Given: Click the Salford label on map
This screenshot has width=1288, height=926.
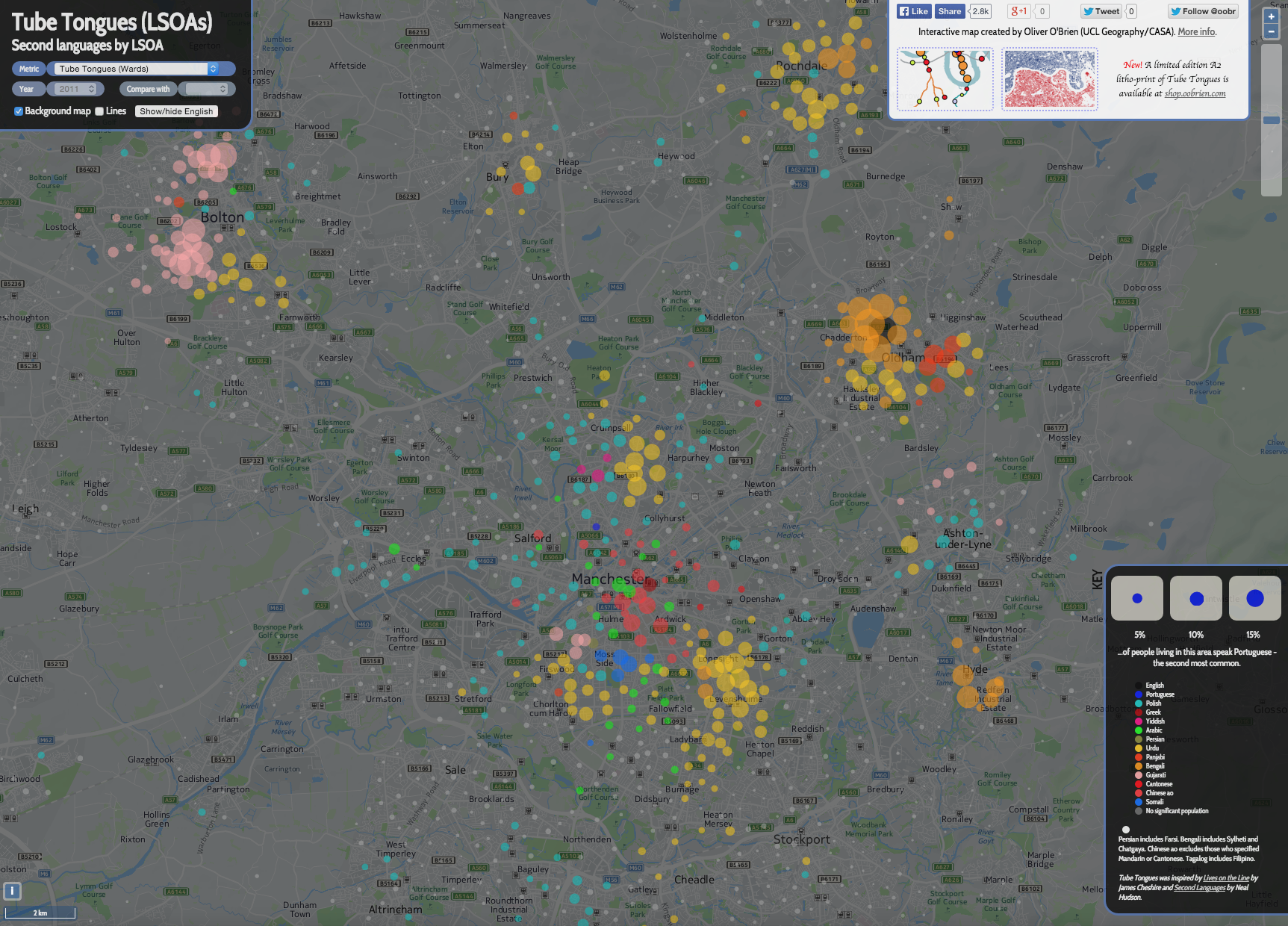Looking at the screenshot, I should (x=532, y=538).
